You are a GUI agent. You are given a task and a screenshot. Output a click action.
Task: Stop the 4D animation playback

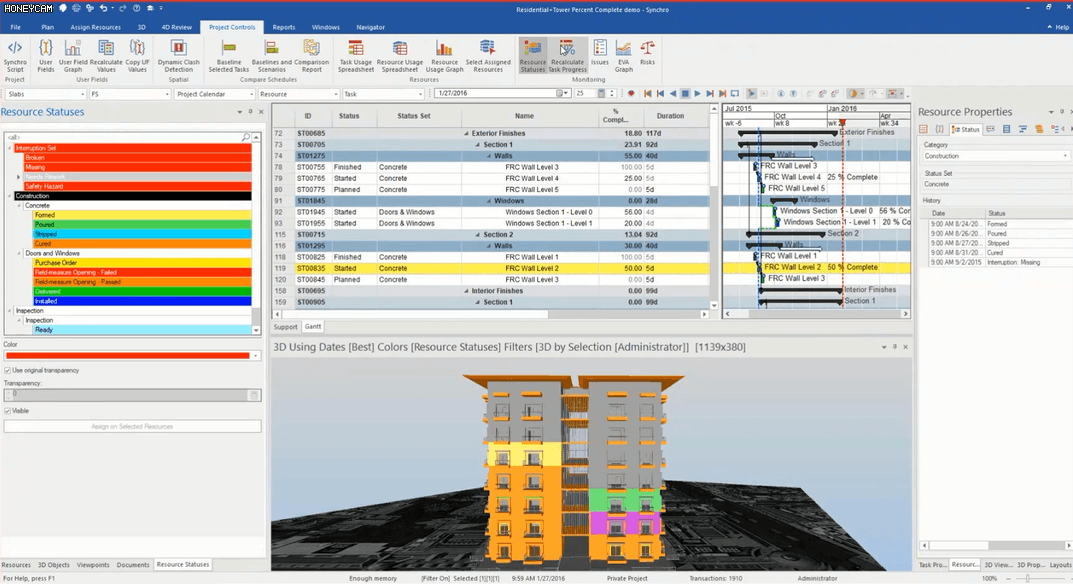click(685, 94)
